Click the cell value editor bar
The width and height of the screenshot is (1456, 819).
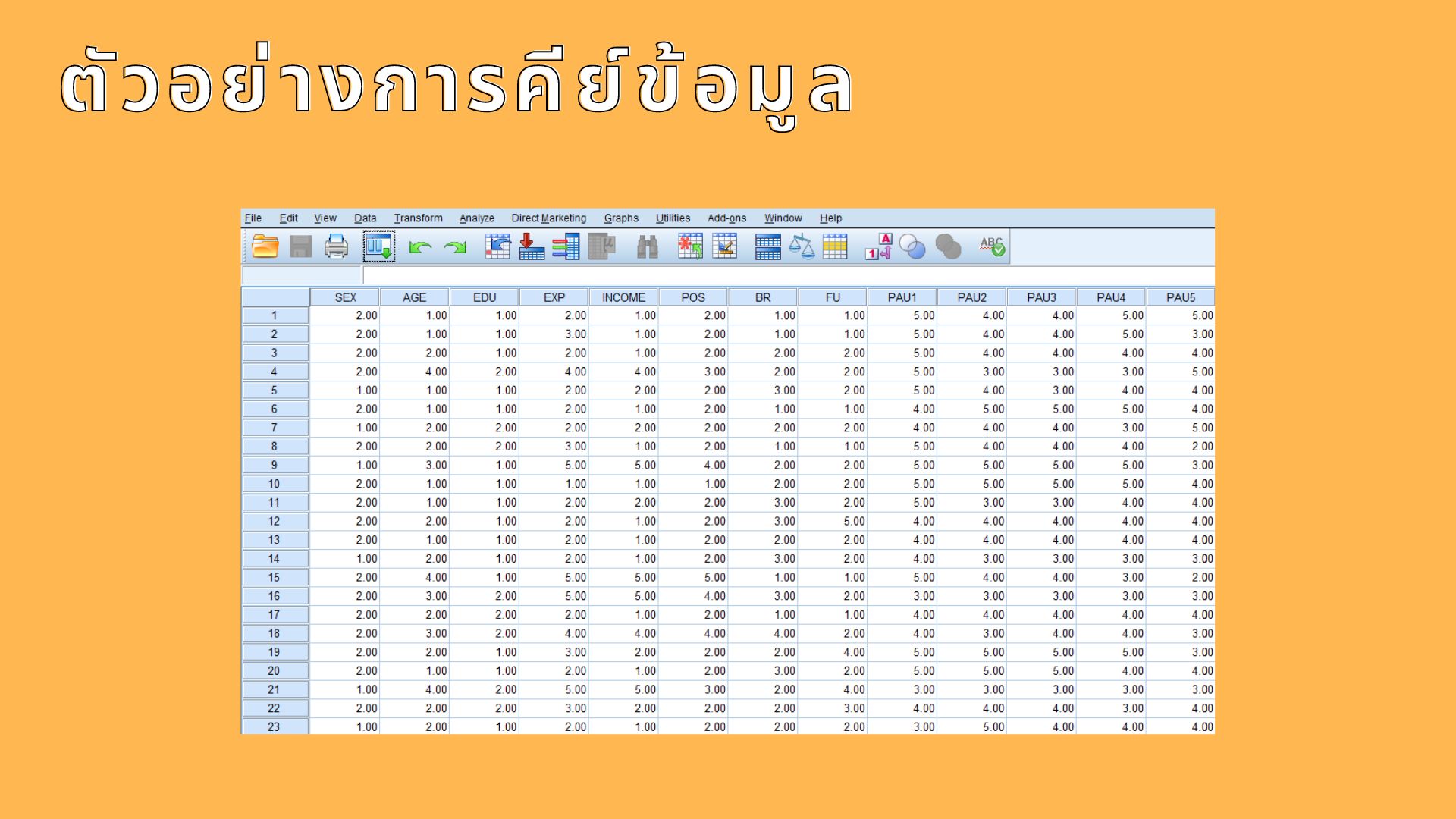click(x=789, y=275)
